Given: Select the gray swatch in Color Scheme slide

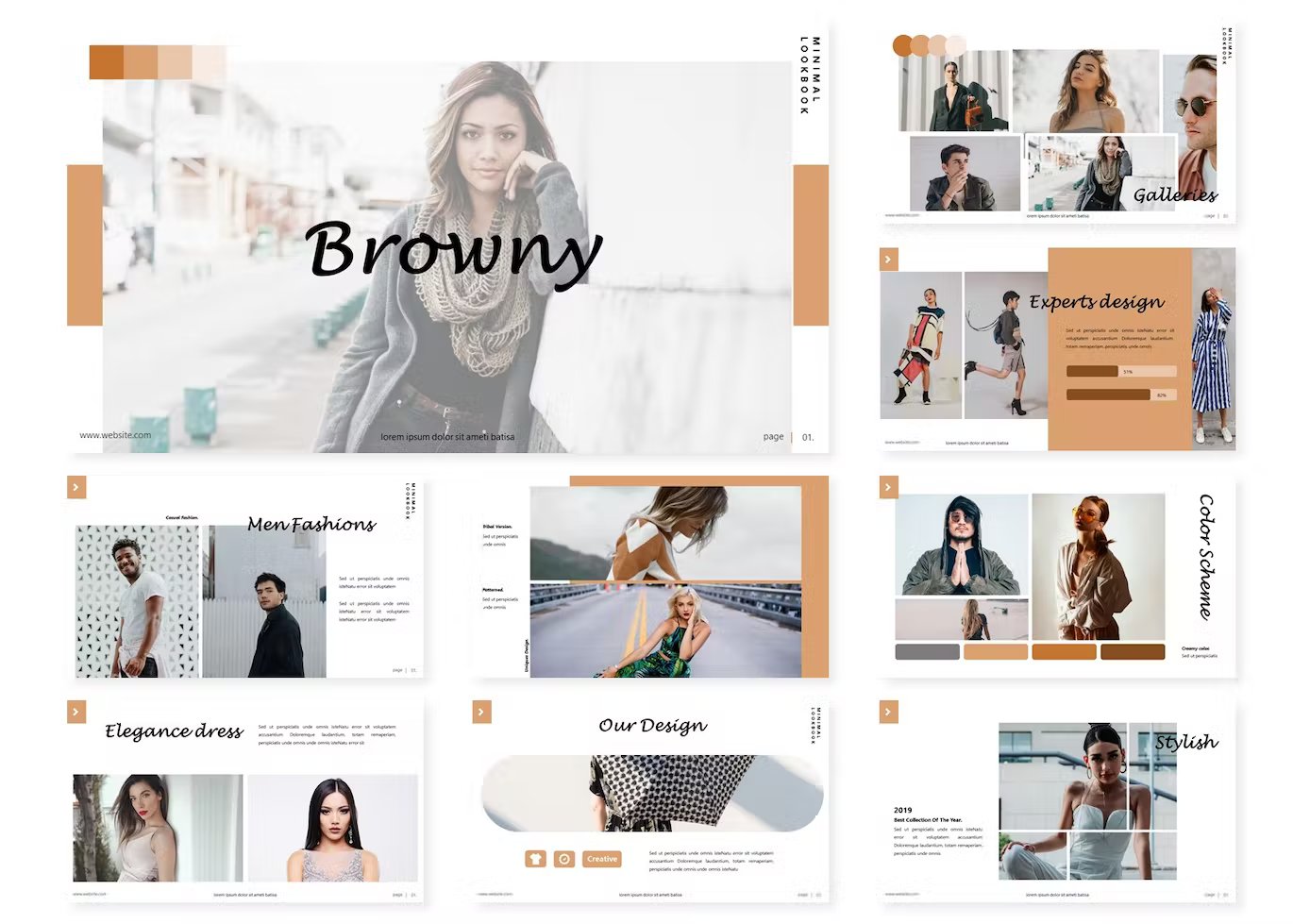Looking at the screenshot, I should pyautogui.click(x=927, y=651).
